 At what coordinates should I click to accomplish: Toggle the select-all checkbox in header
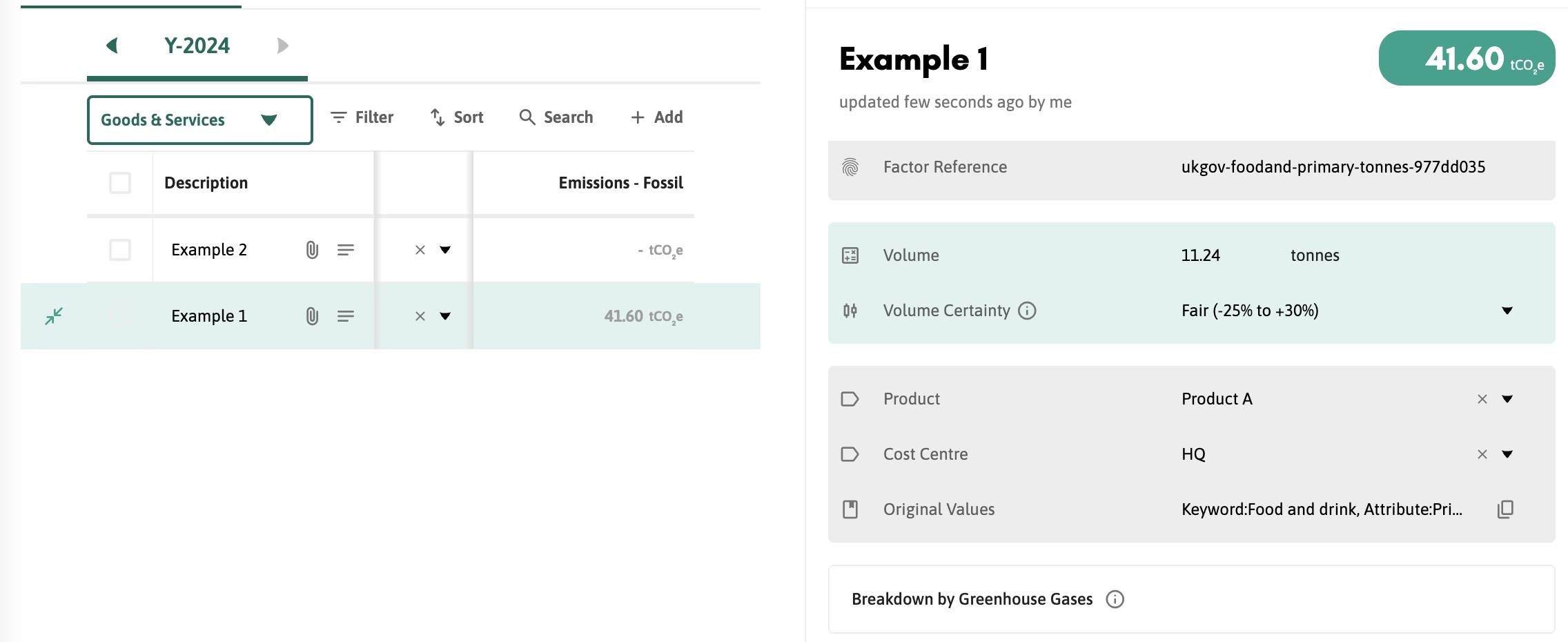(x=120, y=183)
